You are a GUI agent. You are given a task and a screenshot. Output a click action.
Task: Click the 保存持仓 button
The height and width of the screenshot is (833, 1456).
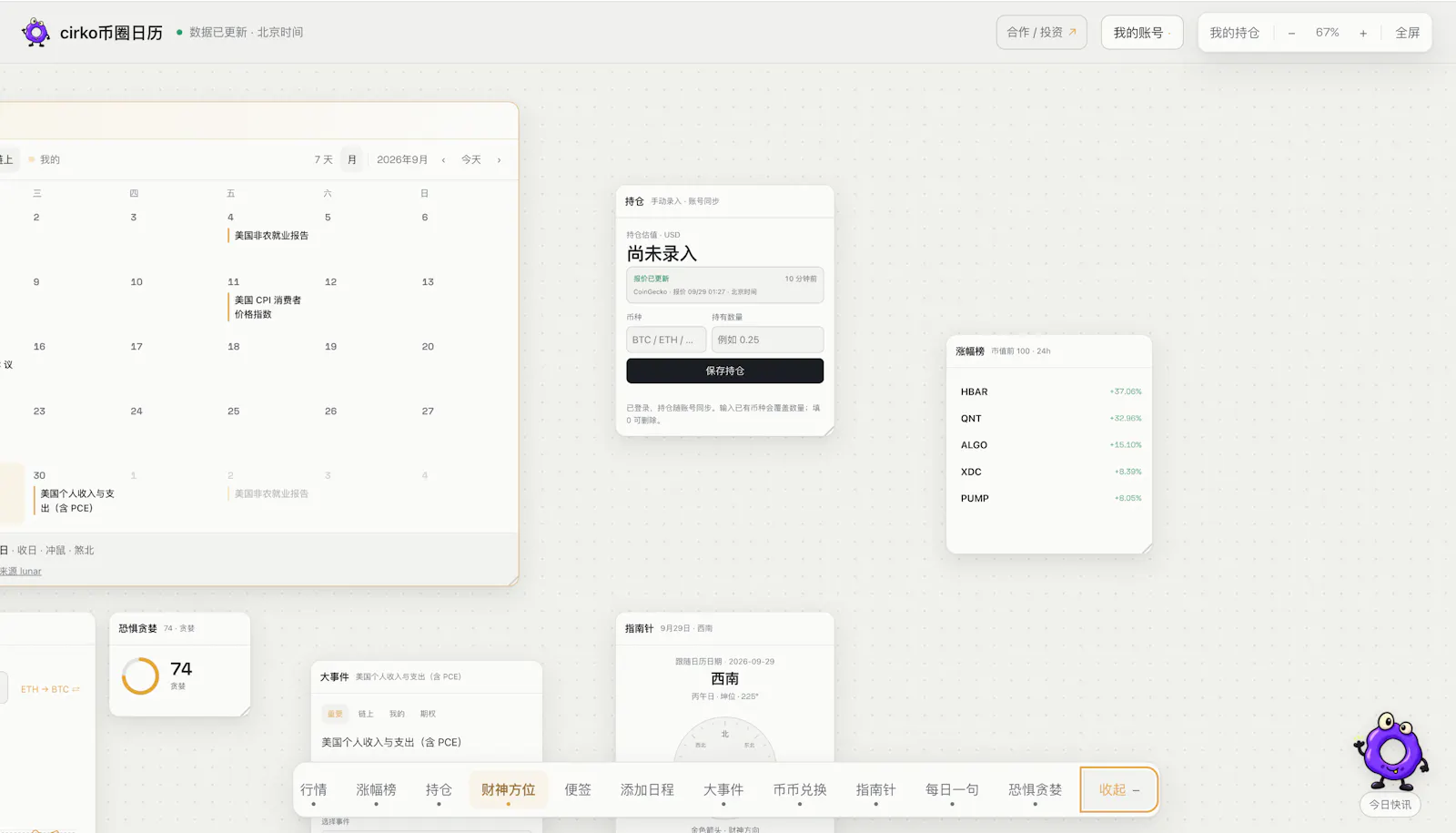coord(724,371)
